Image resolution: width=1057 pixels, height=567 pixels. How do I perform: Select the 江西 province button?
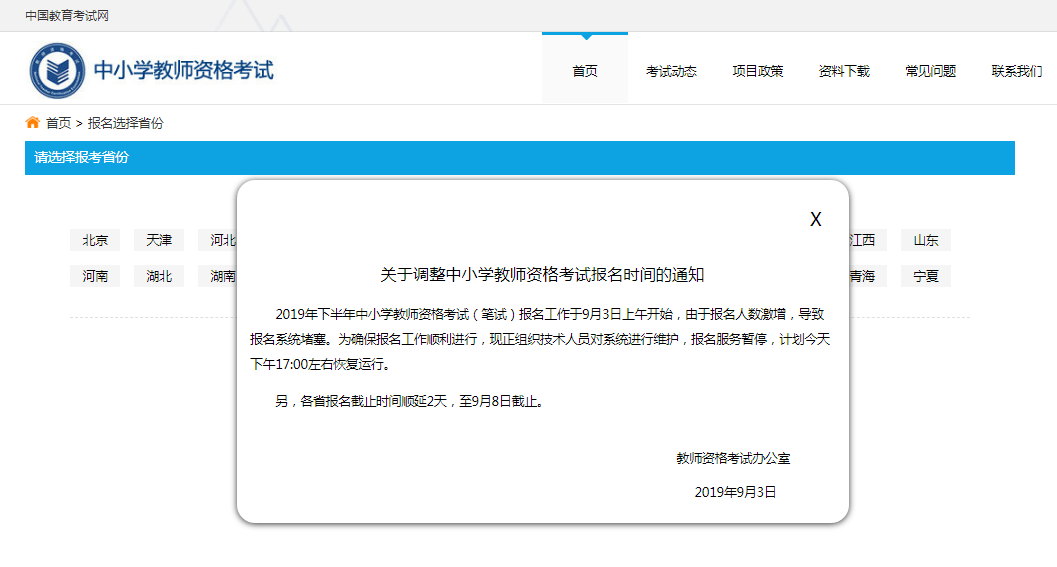click(x=868, y=240)
